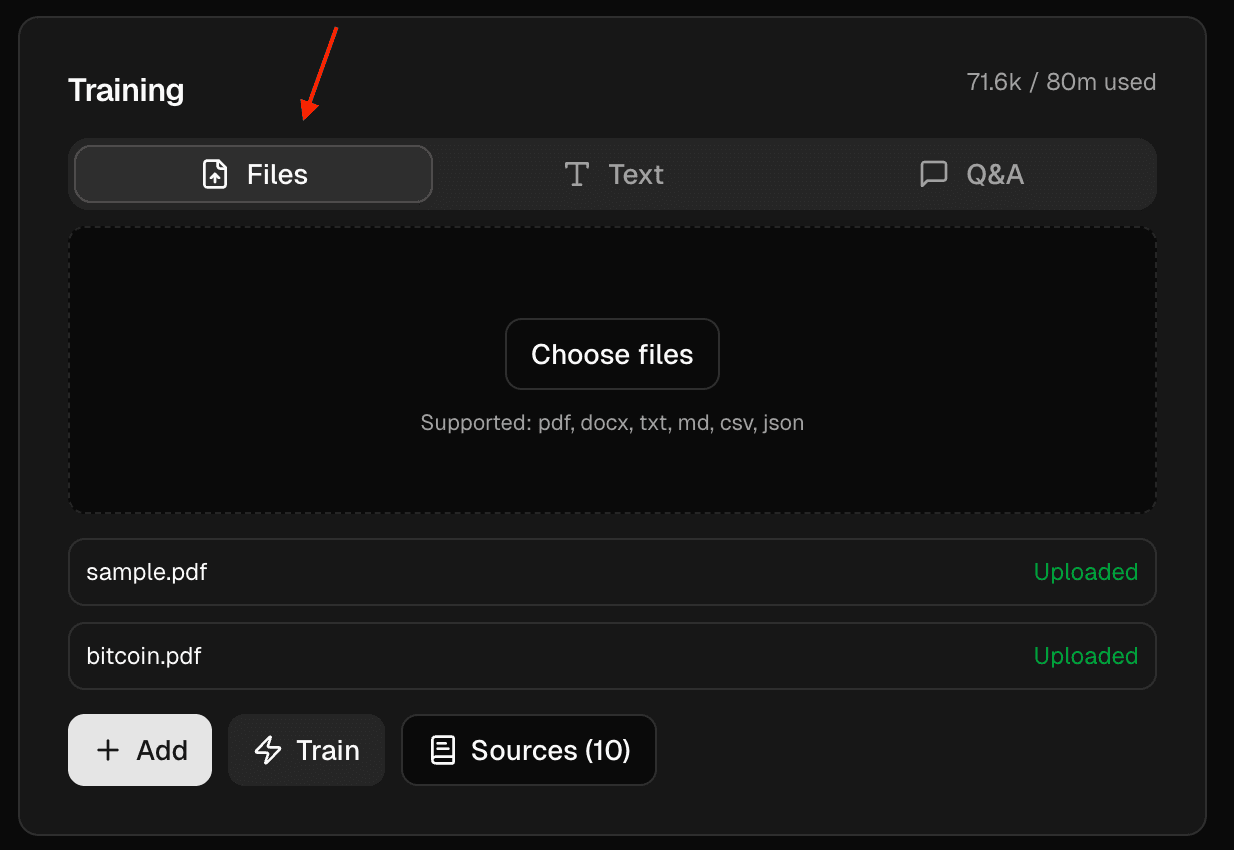Click the plus icon on Add button
This screenshot has height=850, width=1234.
108,751
